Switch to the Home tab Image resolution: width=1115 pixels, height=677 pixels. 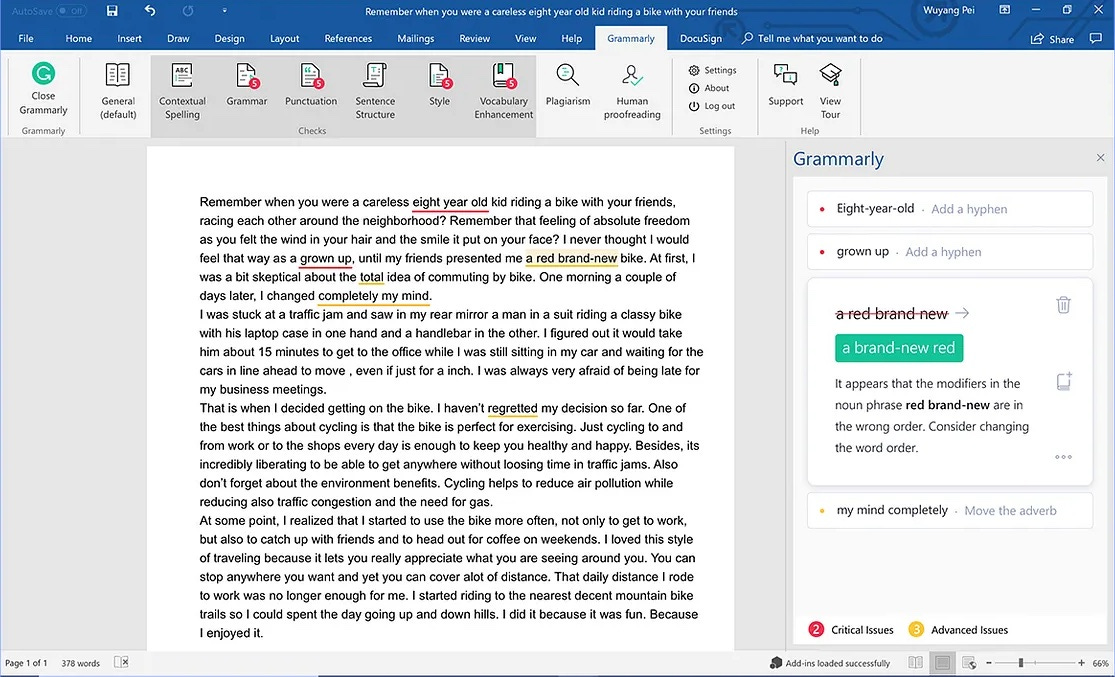78,38
